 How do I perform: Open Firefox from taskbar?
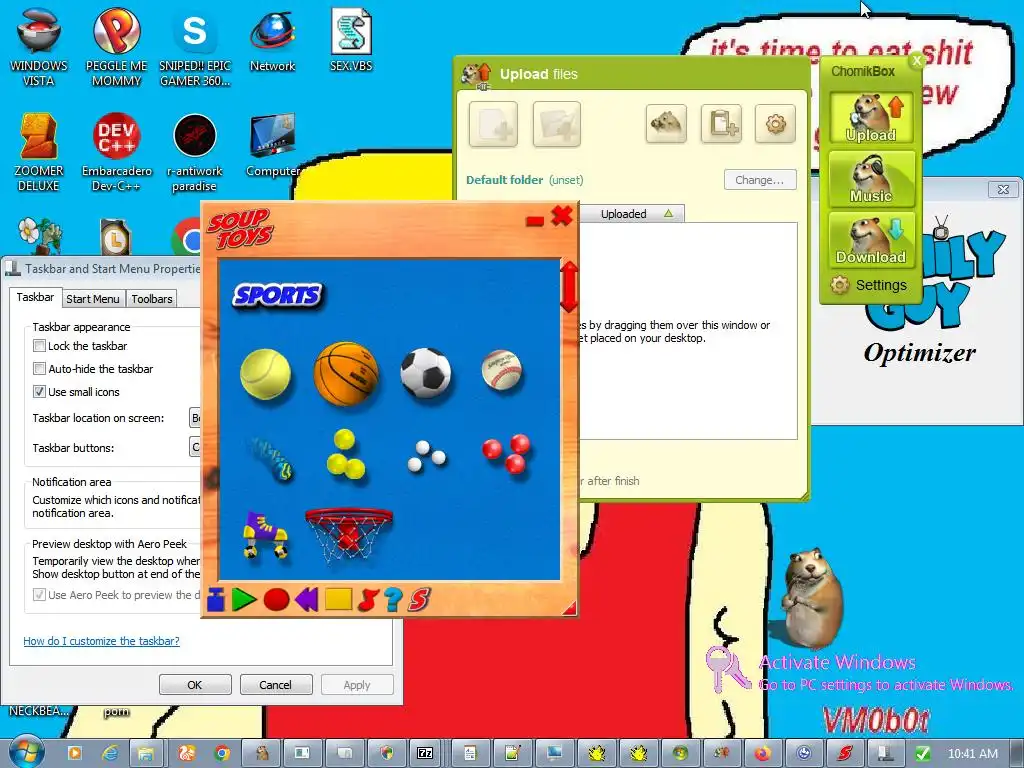[x=762, y=754]
